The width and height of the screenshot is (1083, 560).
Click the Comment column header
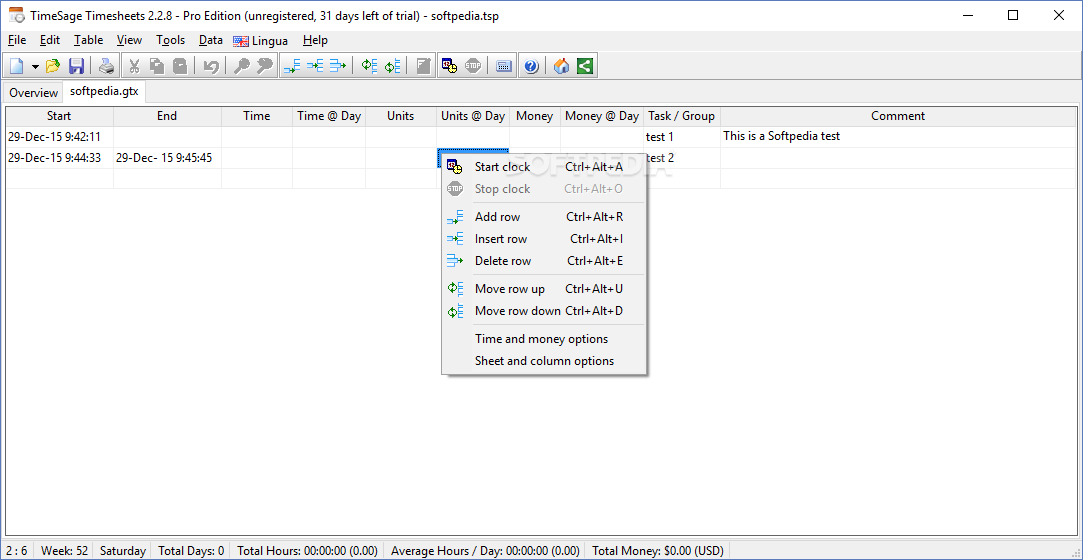898,116
